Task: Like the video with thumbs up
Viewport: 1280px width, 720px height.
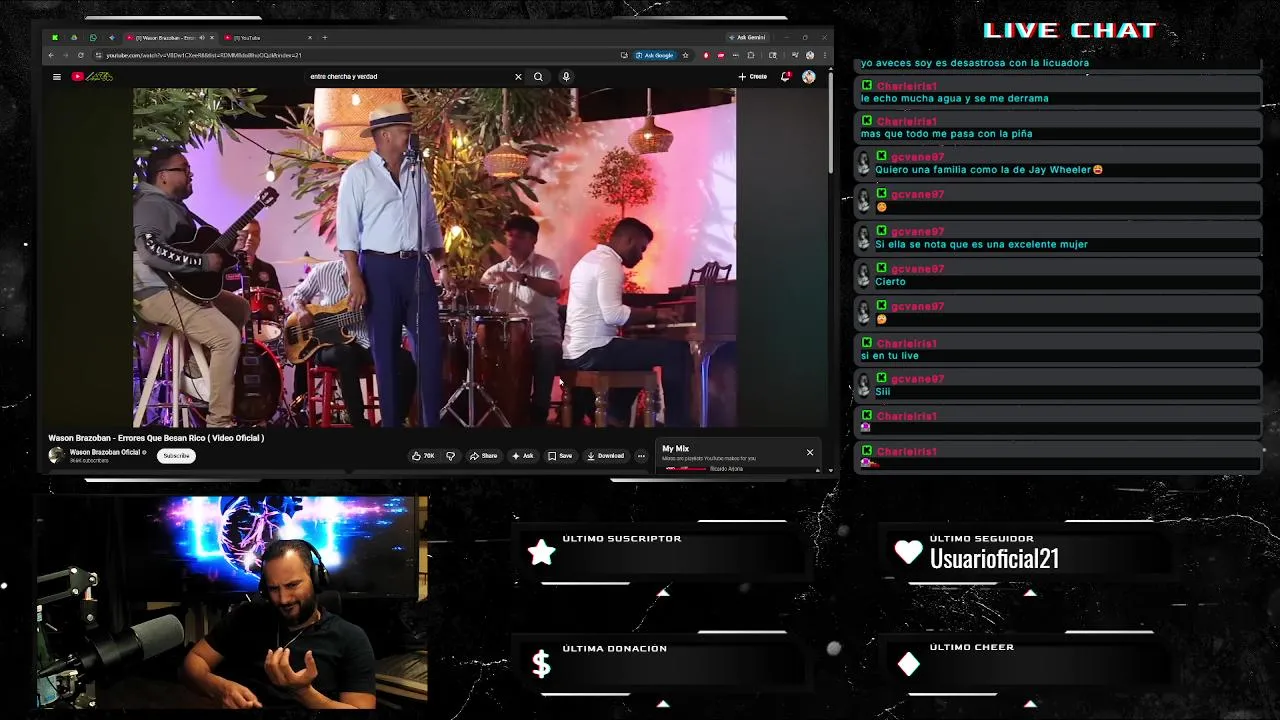Action: click(x=423, y=456)
